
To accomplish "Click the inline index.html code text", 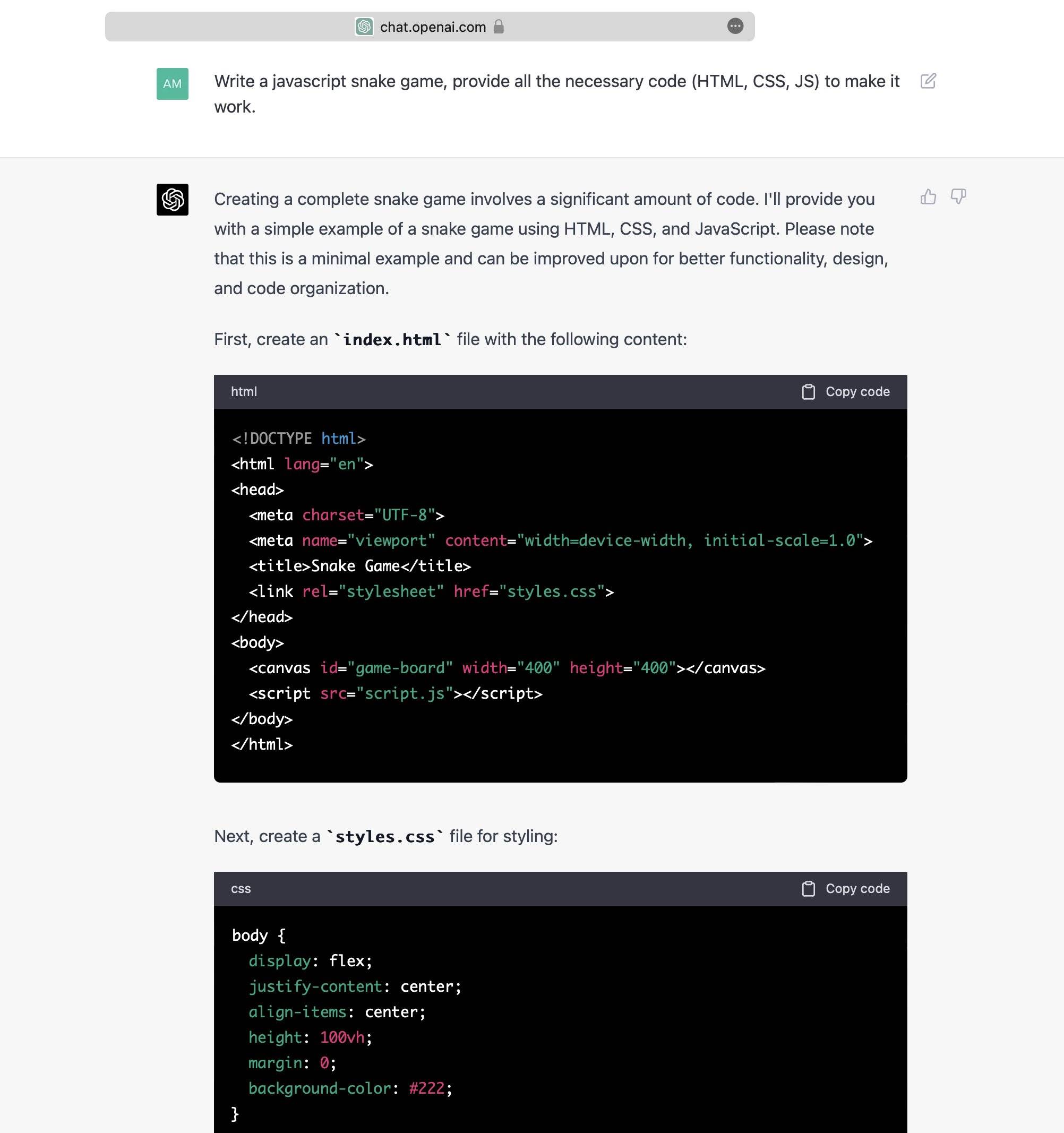I will tap(391, 340).
